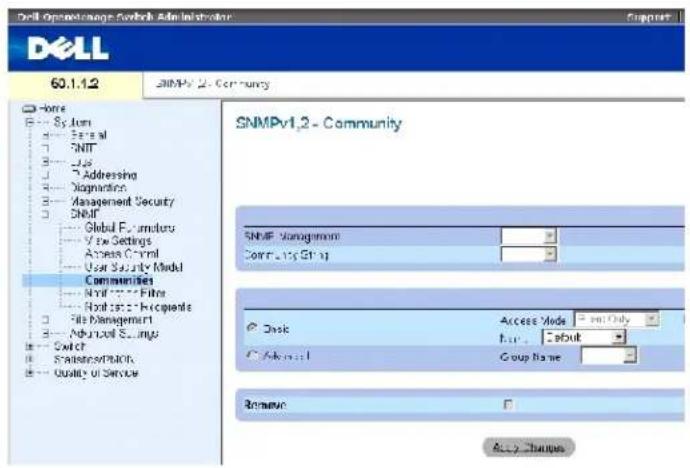The image size is (690, 468).
Task: Open Notification Recipients page
Action: pos(138,307)
